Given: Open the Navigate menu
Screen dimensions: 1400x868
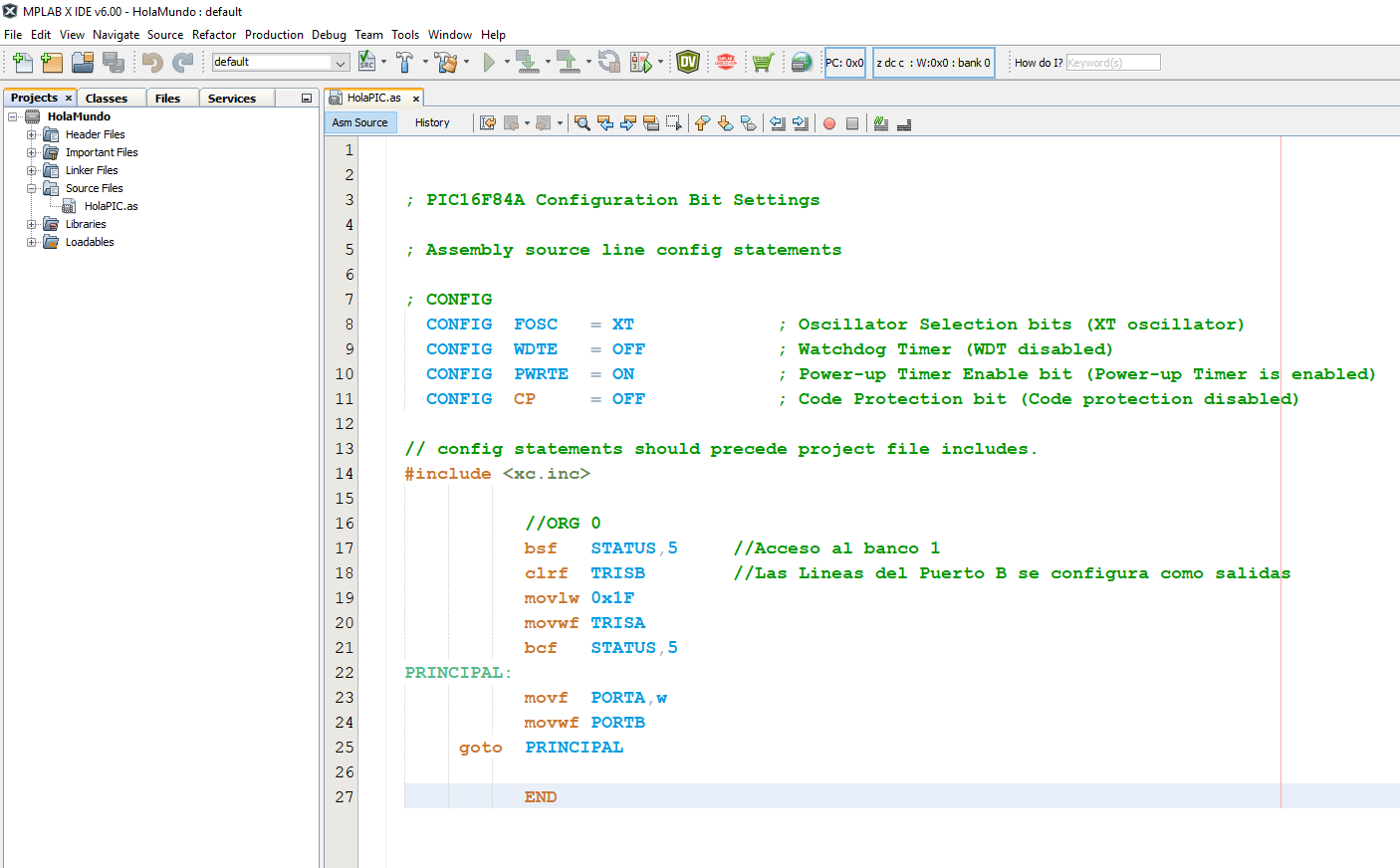Looking at the screenshot, I should point(116,34).
